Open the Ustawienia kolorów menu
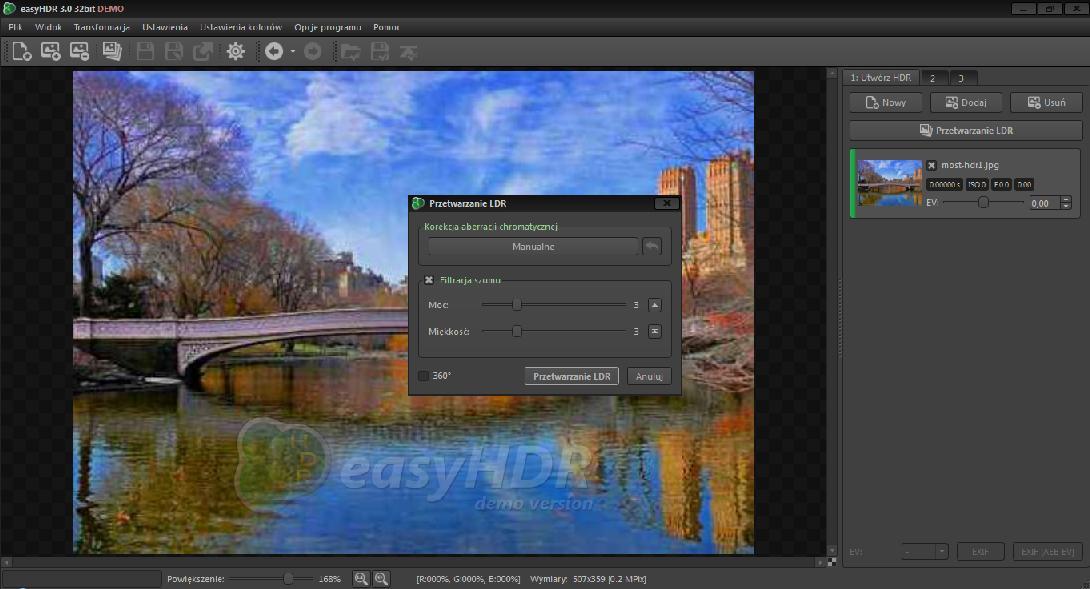 click(241, 27)
